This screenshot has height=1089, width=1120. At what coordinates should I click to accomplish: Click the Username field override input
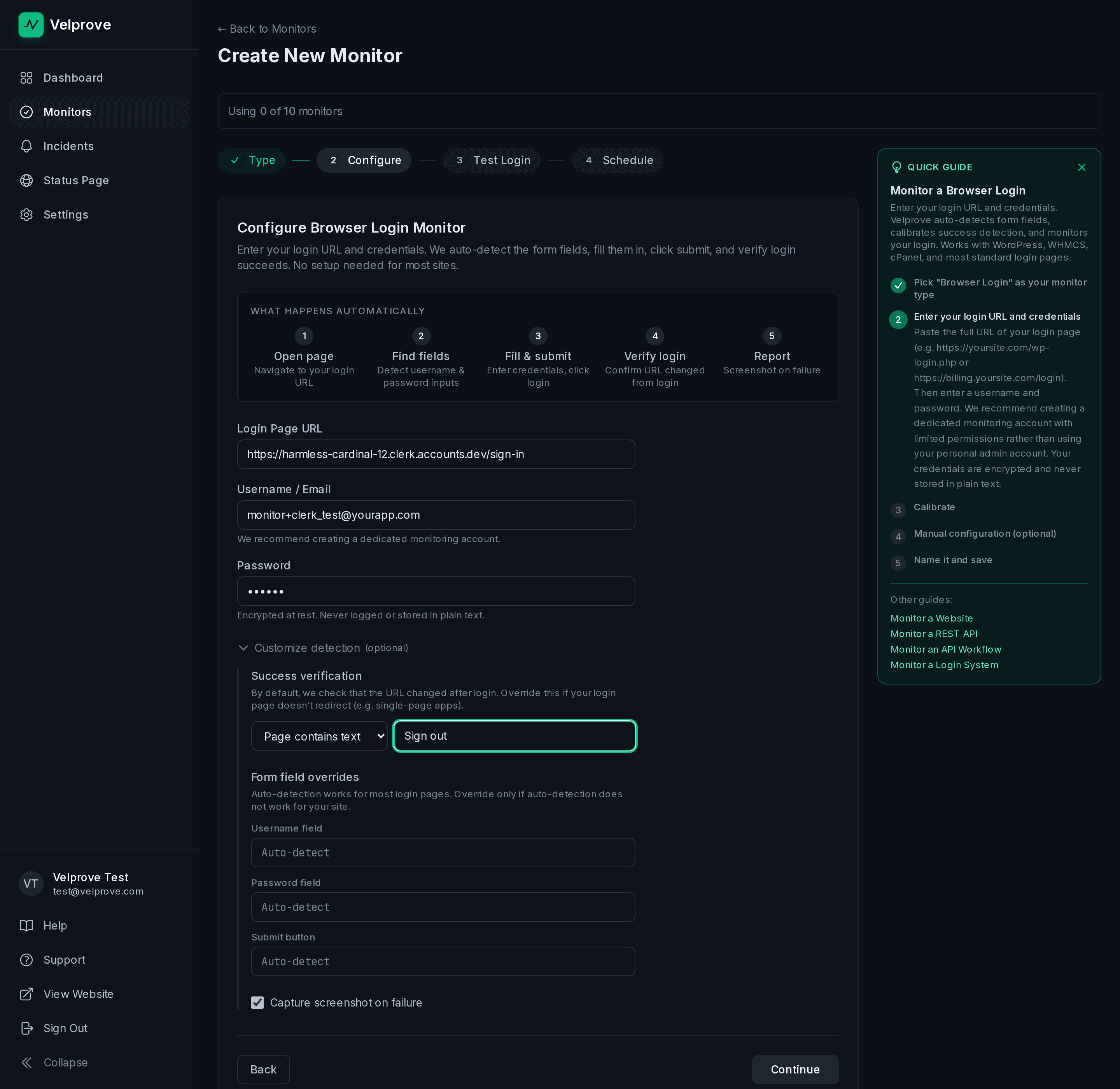(443, 853)
